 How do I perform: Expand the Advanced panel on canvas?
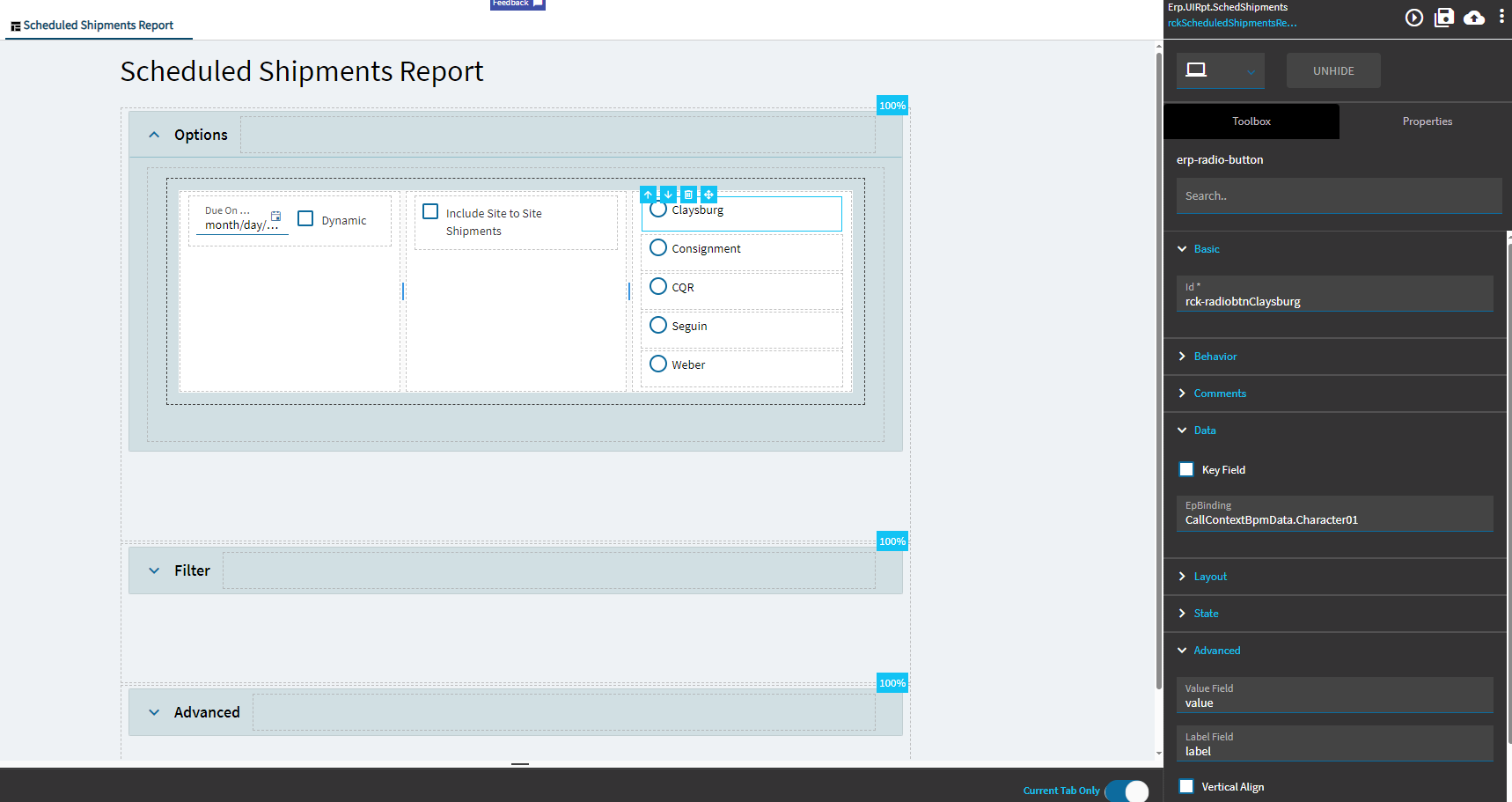coord(154,712)
